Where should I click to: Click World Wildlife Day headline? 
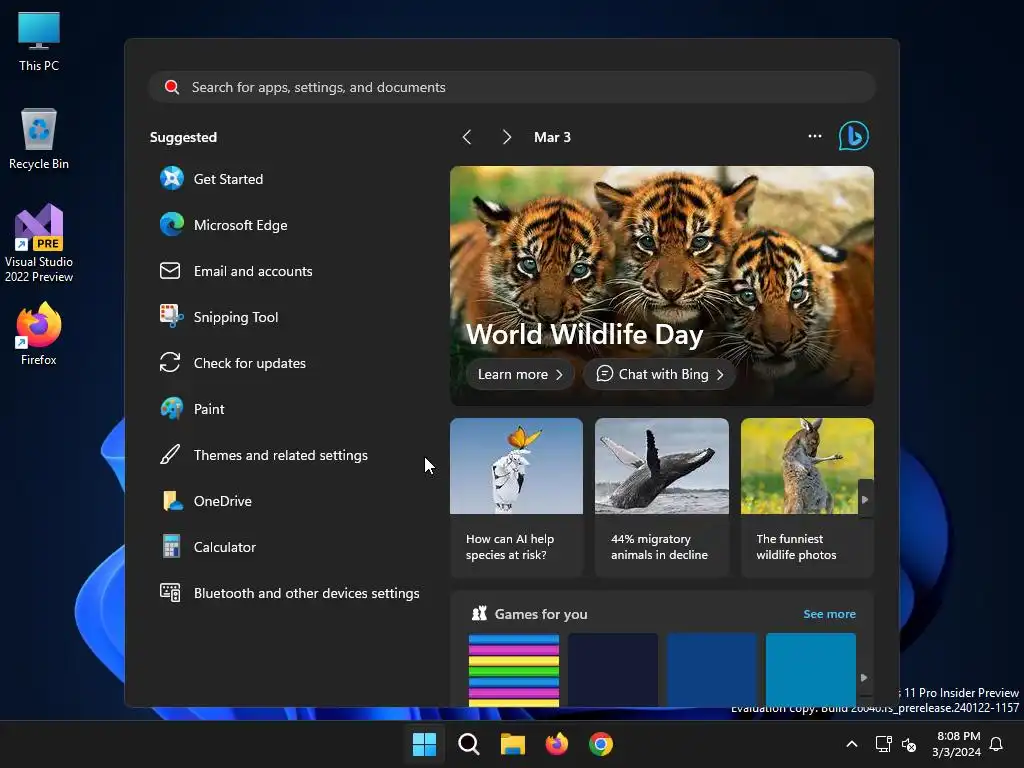(584, 334)
